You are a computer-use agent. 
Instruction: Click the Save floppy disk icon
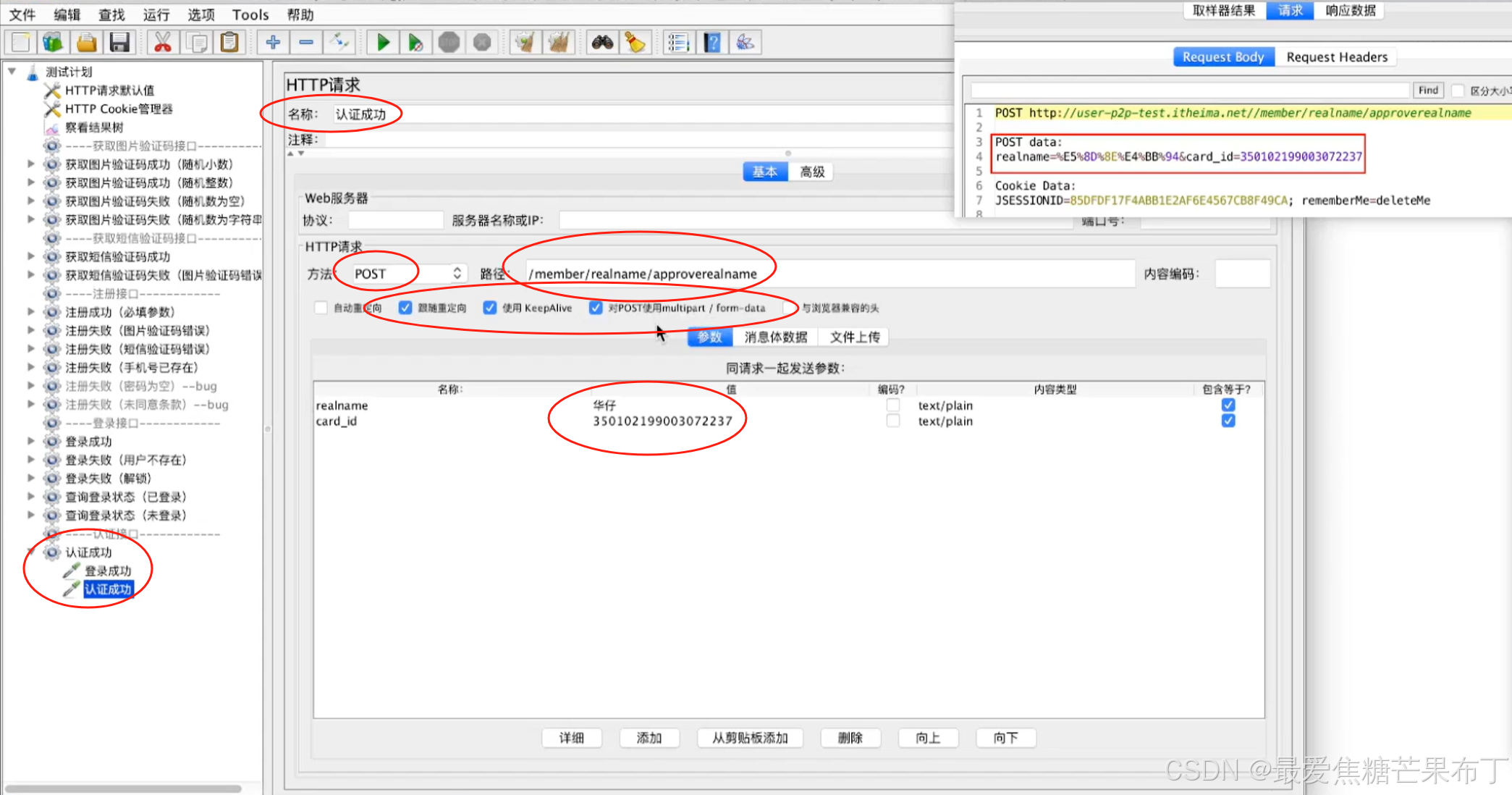coord(119,43)
